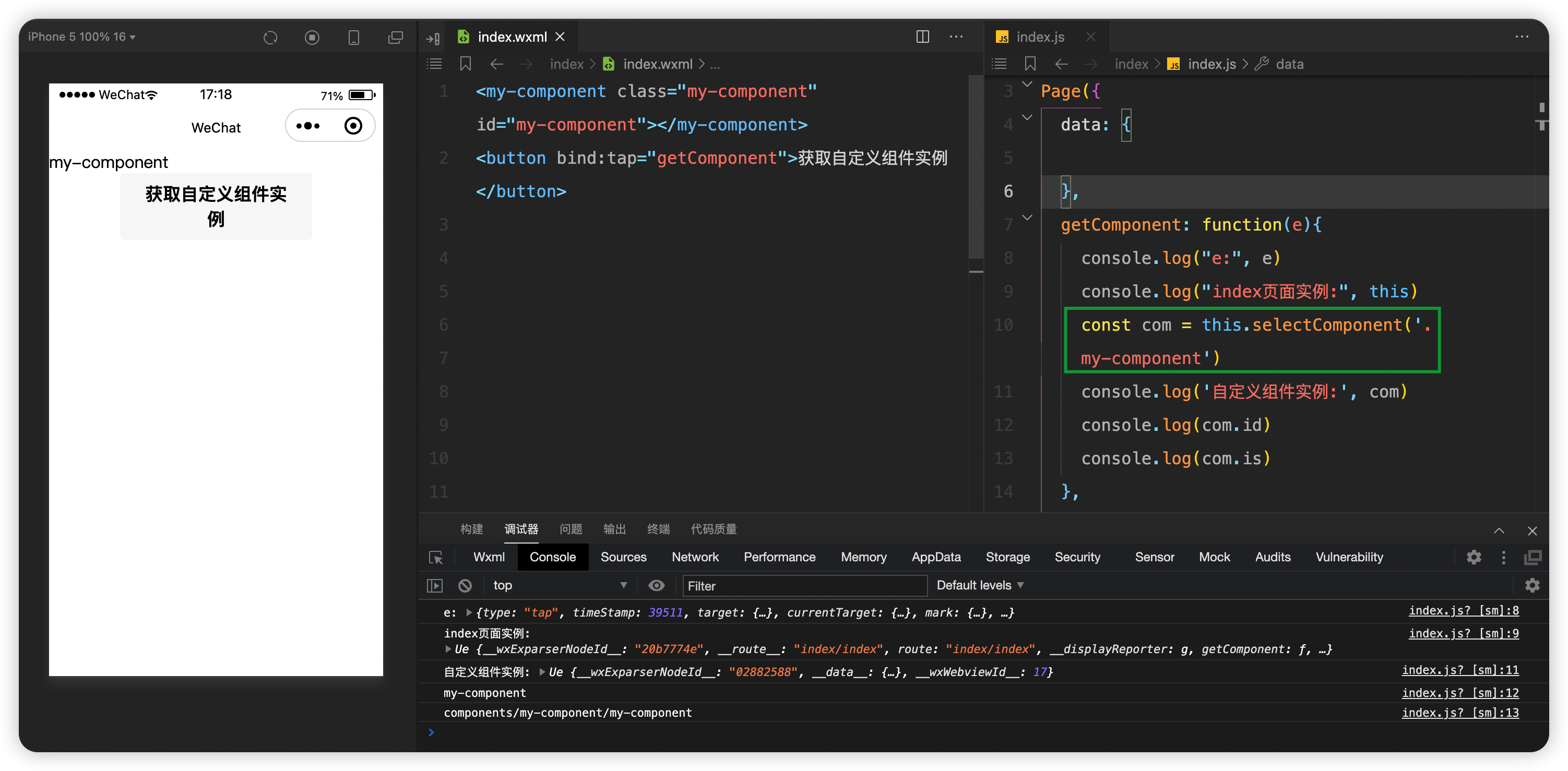
Task: Expand the 'e:' tap event object
Action: click(x=469, y=612)
